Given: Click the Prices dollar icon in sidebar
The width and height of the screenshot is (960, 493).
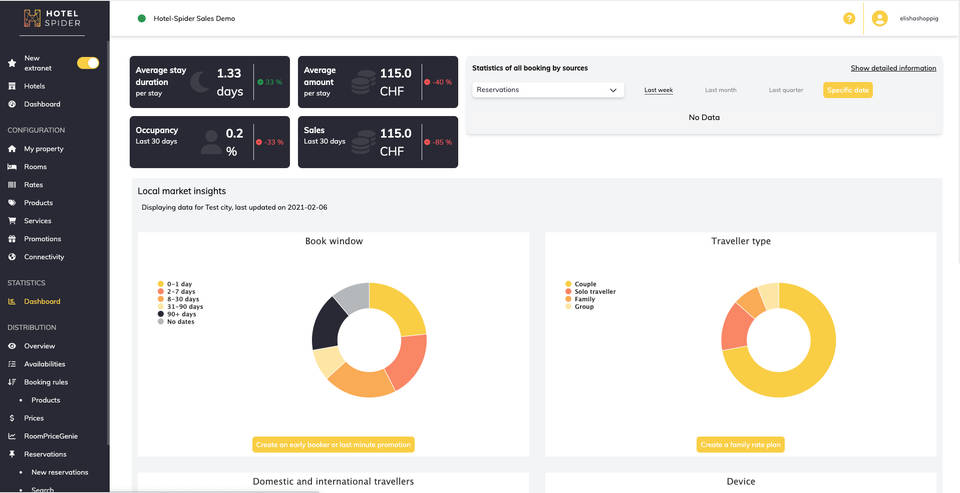Looking at the screenshot, I should coord(12,418).
